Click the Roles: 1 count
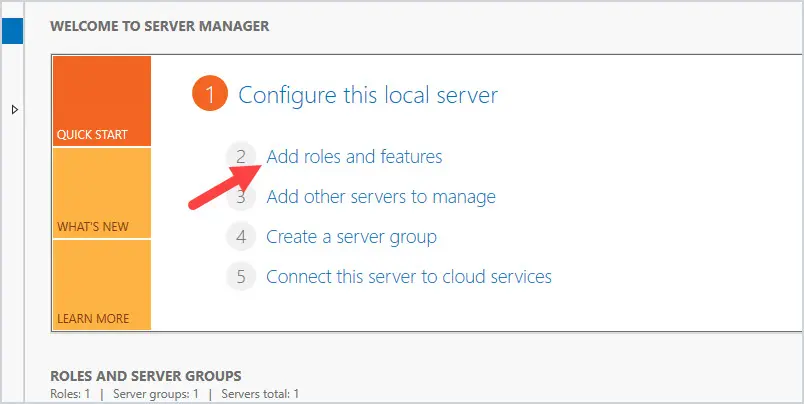 click(70, 394)
